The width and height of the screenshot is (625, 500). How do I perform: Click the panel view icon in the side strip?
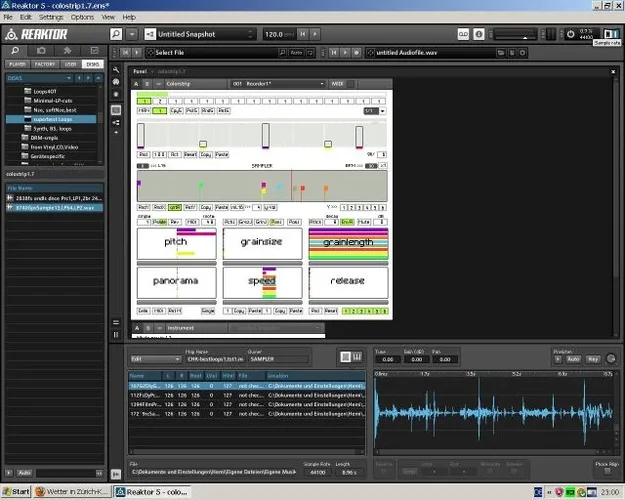pyautogui.click(x=116, y=110)
